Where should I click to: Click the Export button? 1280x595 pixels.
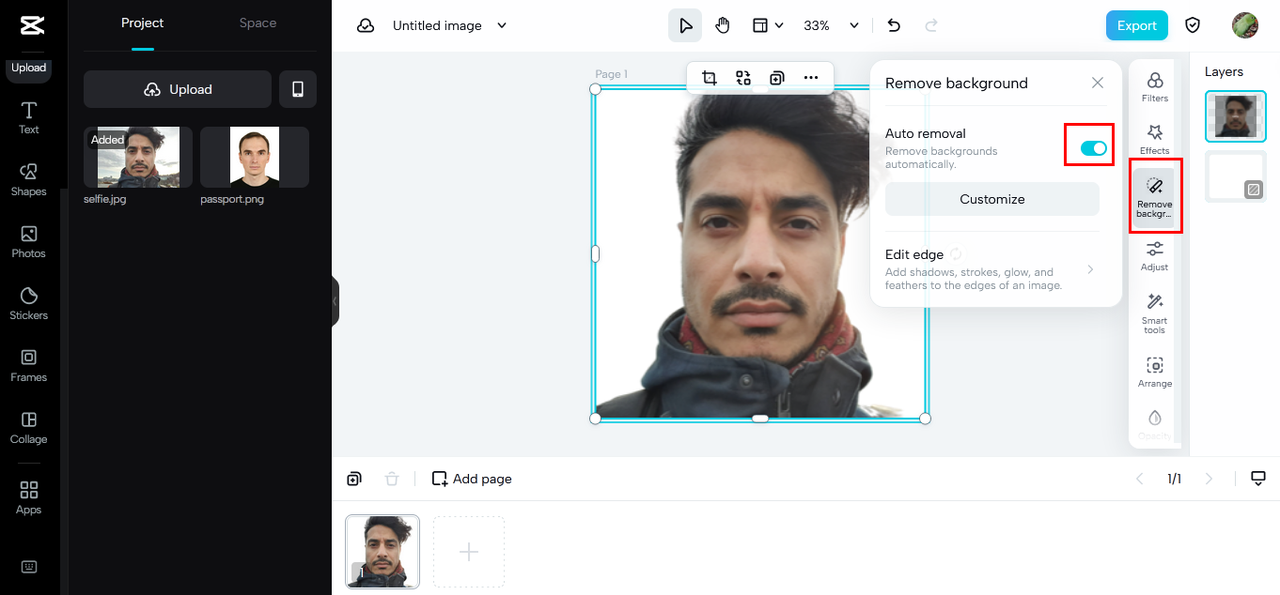tap(1137, 26)
